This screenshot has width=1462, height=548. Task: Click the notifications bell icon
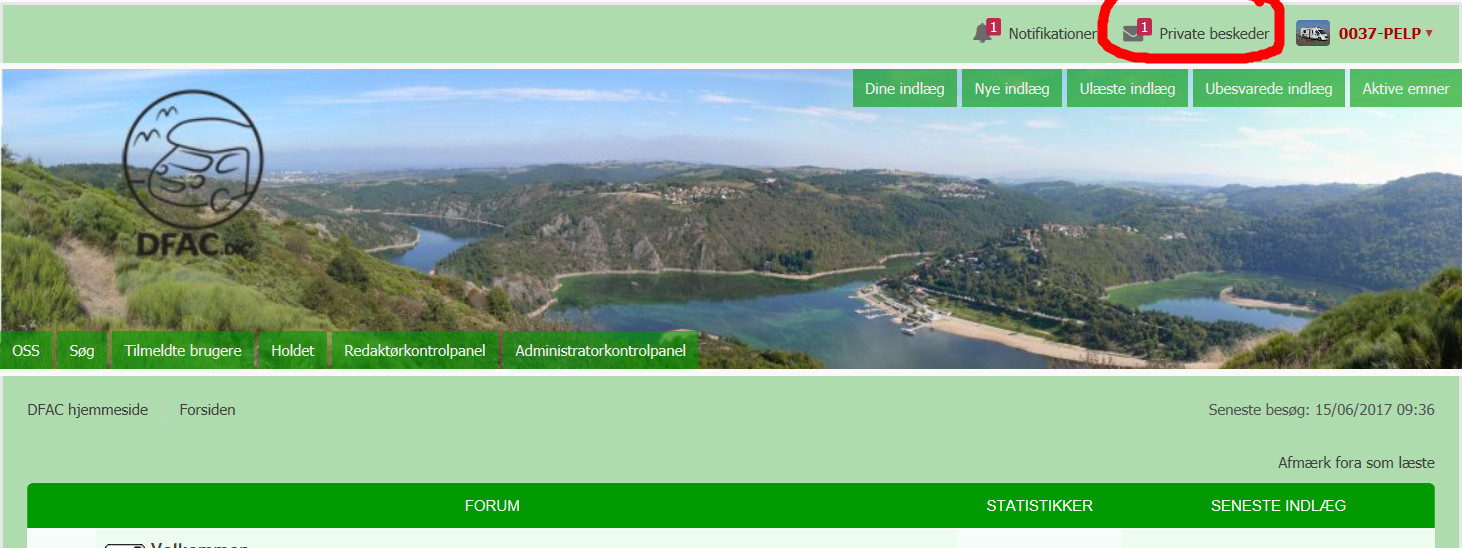click(981, 34)
